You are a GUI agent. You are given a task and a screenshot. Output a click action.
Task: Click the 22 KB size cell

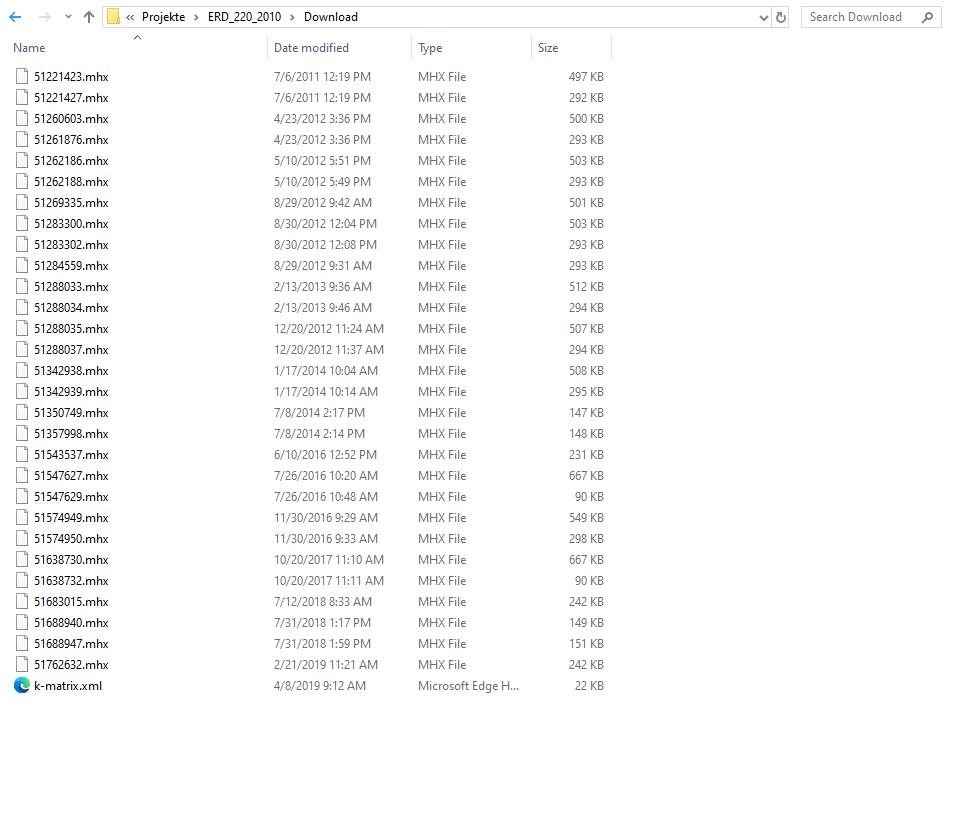589,686
